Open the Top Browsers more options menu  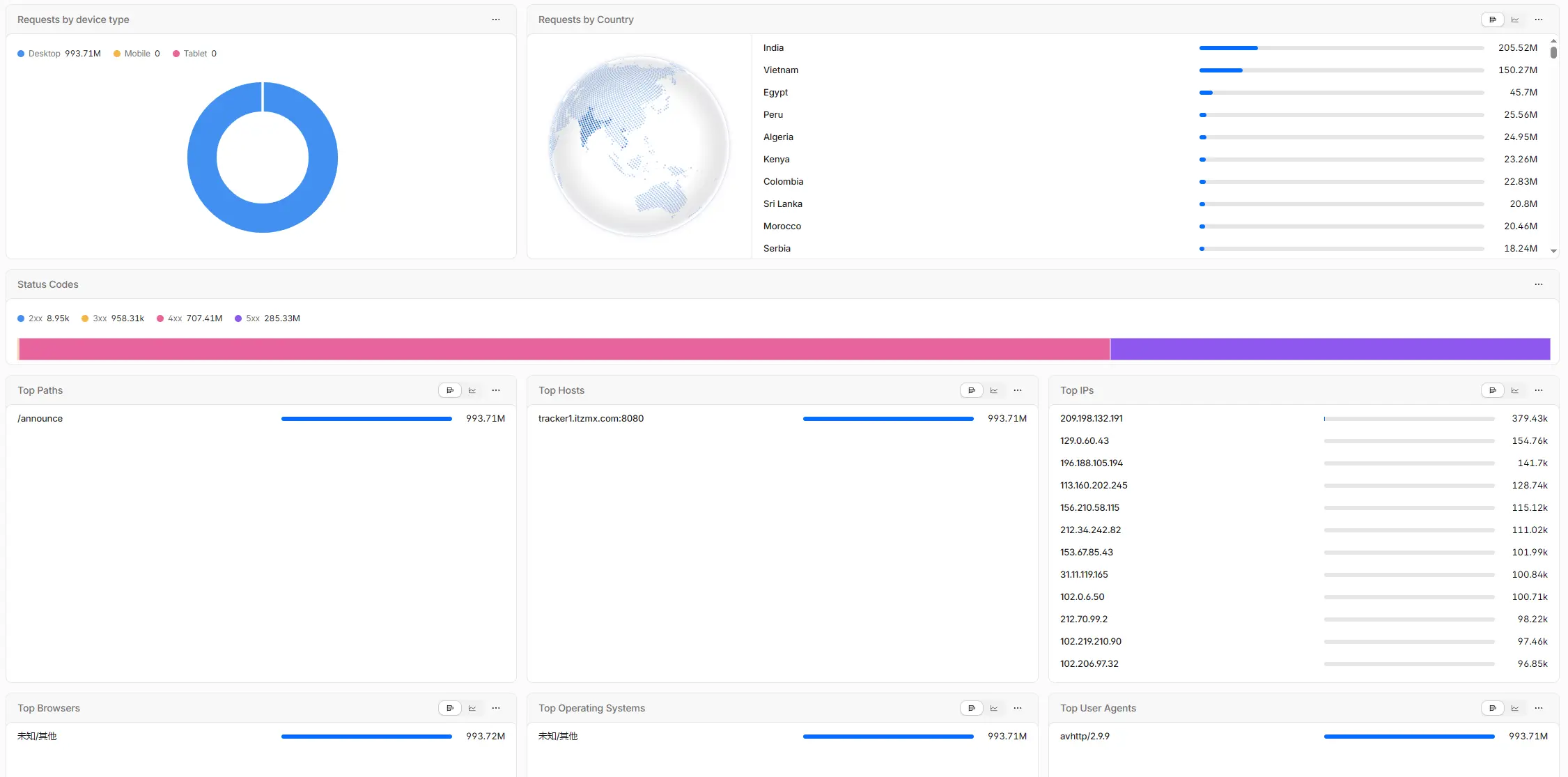496,708
